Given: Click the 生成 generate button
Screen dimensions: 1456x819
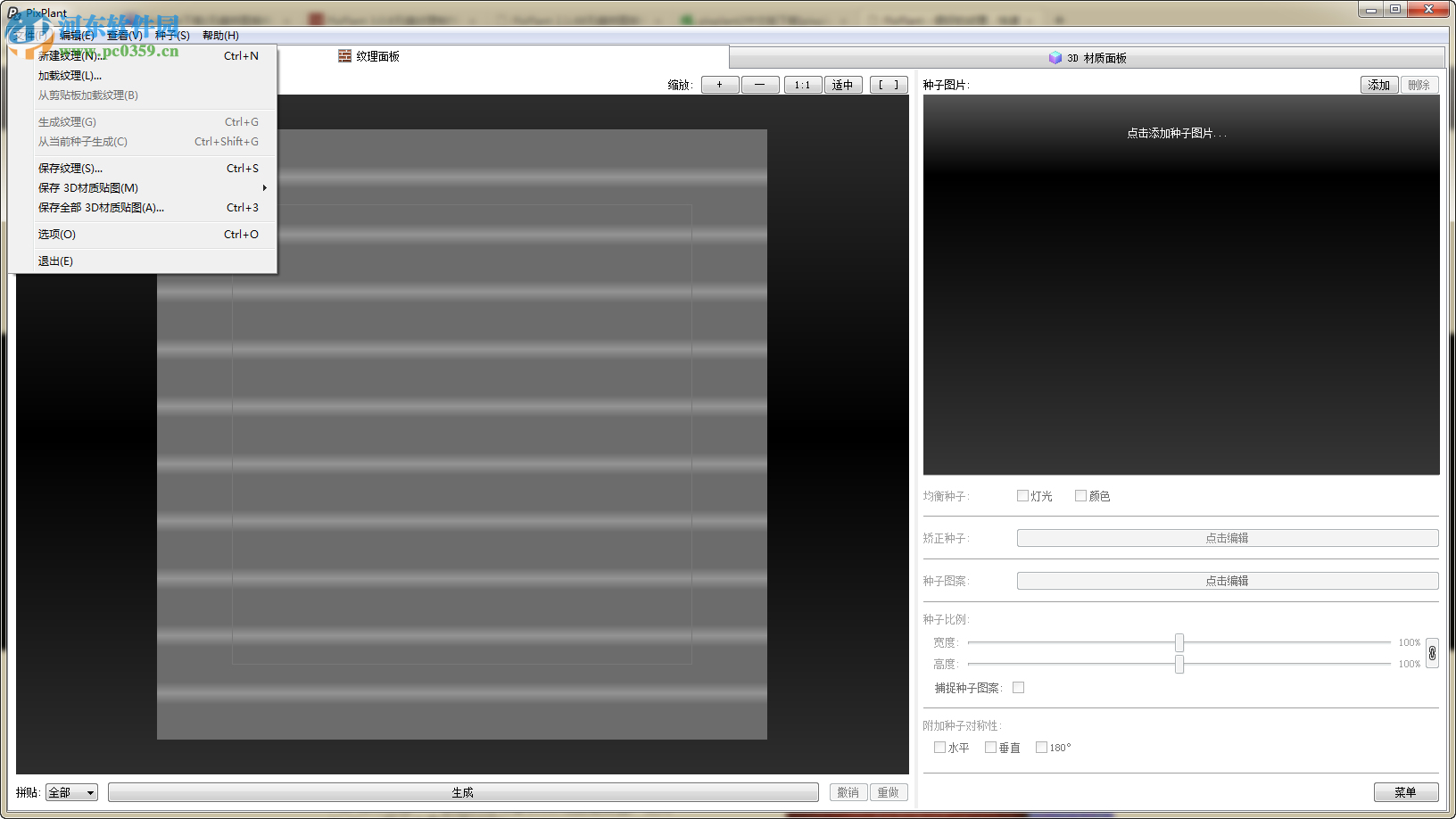Looking at the screenshot, I should coord(463,792).
